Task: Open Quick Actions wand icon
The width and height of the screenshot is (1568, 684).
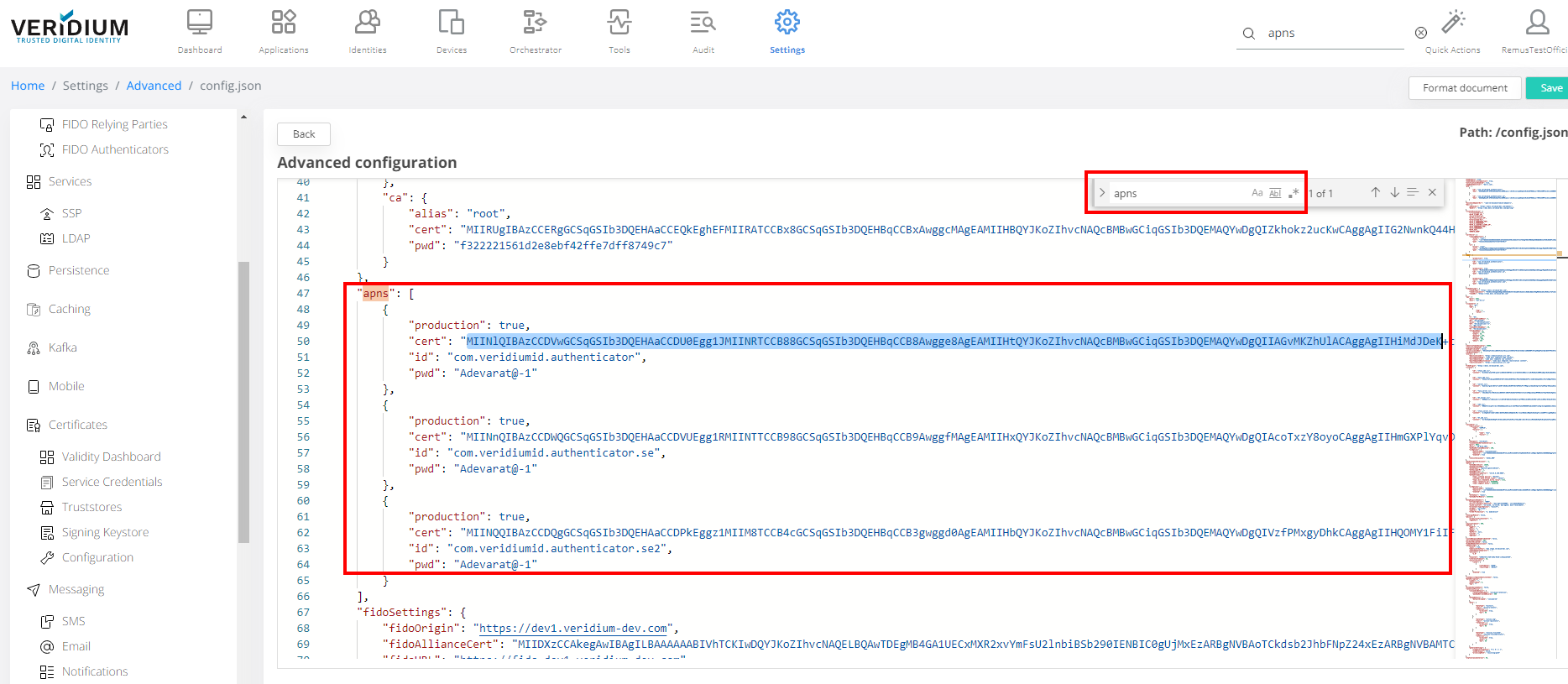Action: pyautogui.click(x=1453, y=23)
